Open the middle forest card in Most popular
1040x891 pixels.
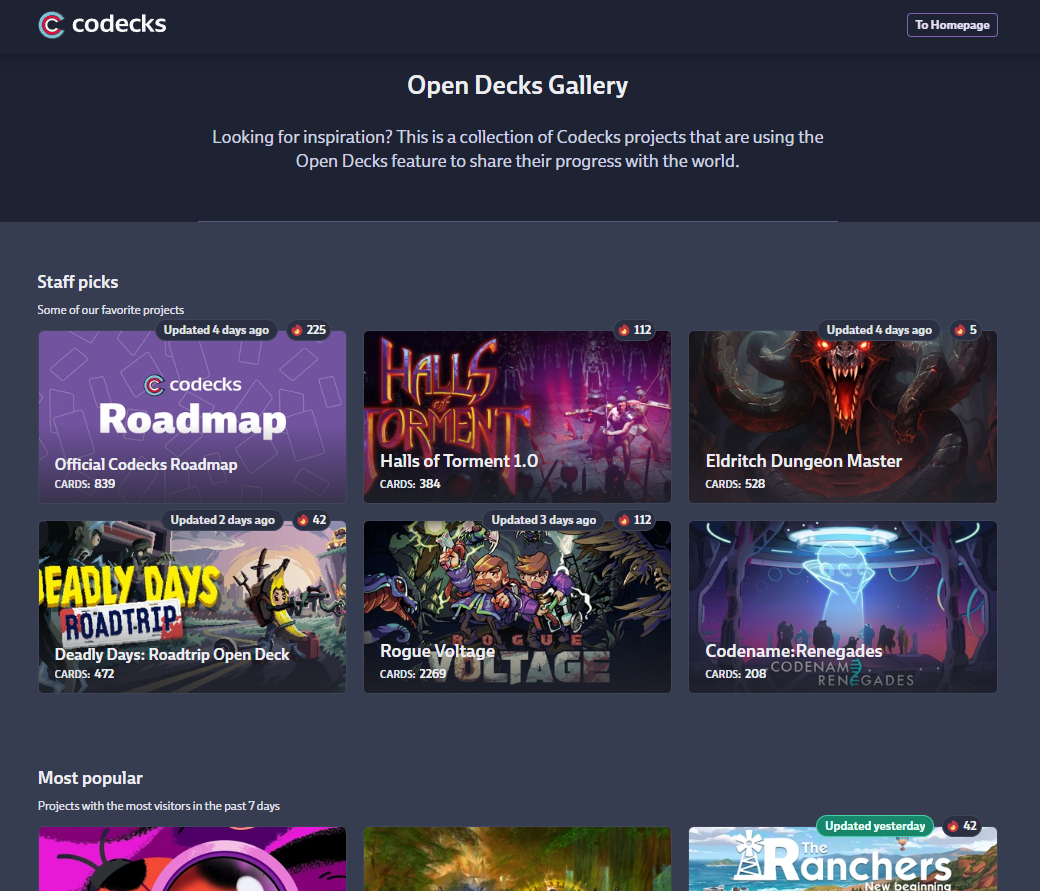click(517, 858)
